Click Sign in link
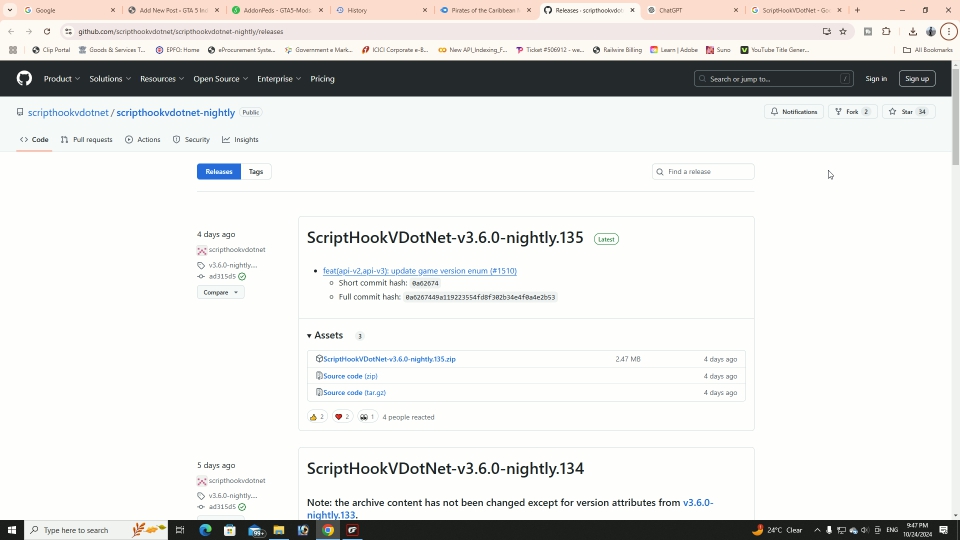Image resolution: width=960 pixels, height=540 pixels. pyautogui.click(x=876, y=78)
